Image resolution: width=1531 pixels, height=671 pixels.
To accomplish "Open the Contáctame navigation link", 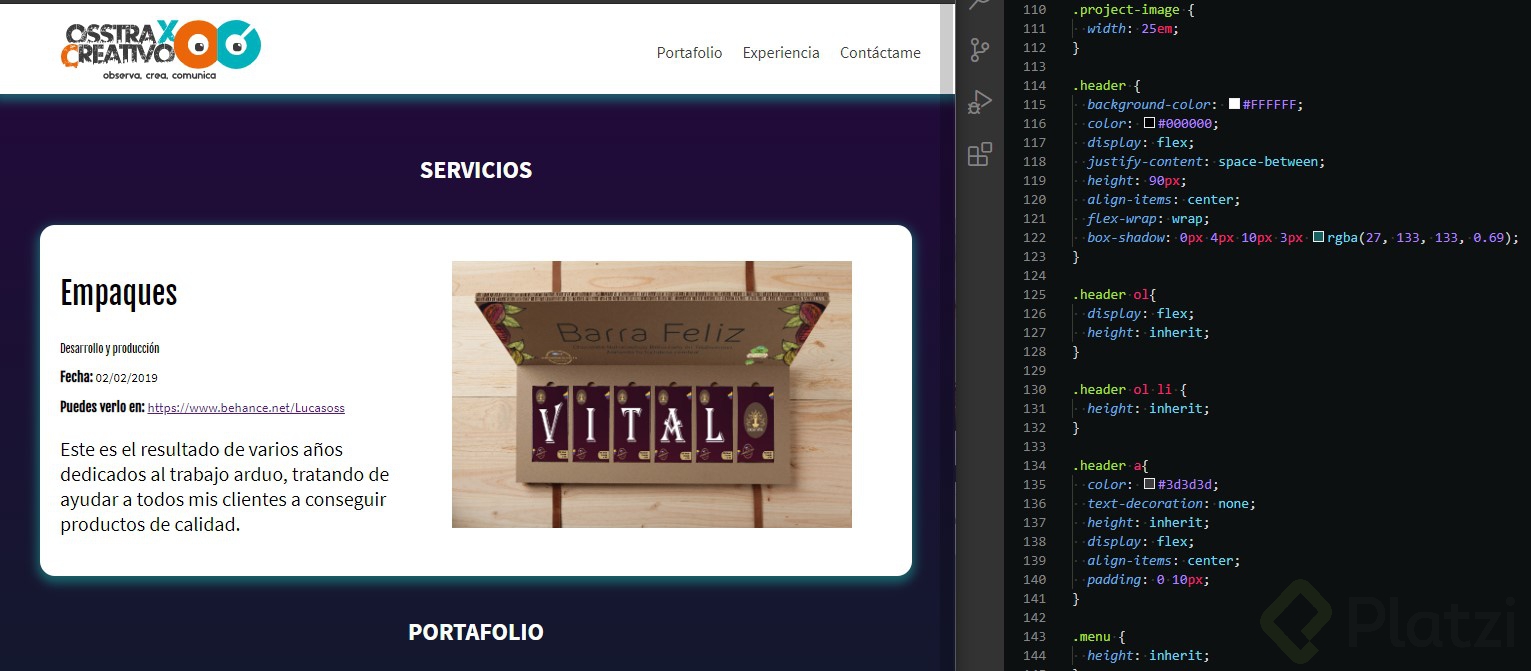I will (880, 53).
